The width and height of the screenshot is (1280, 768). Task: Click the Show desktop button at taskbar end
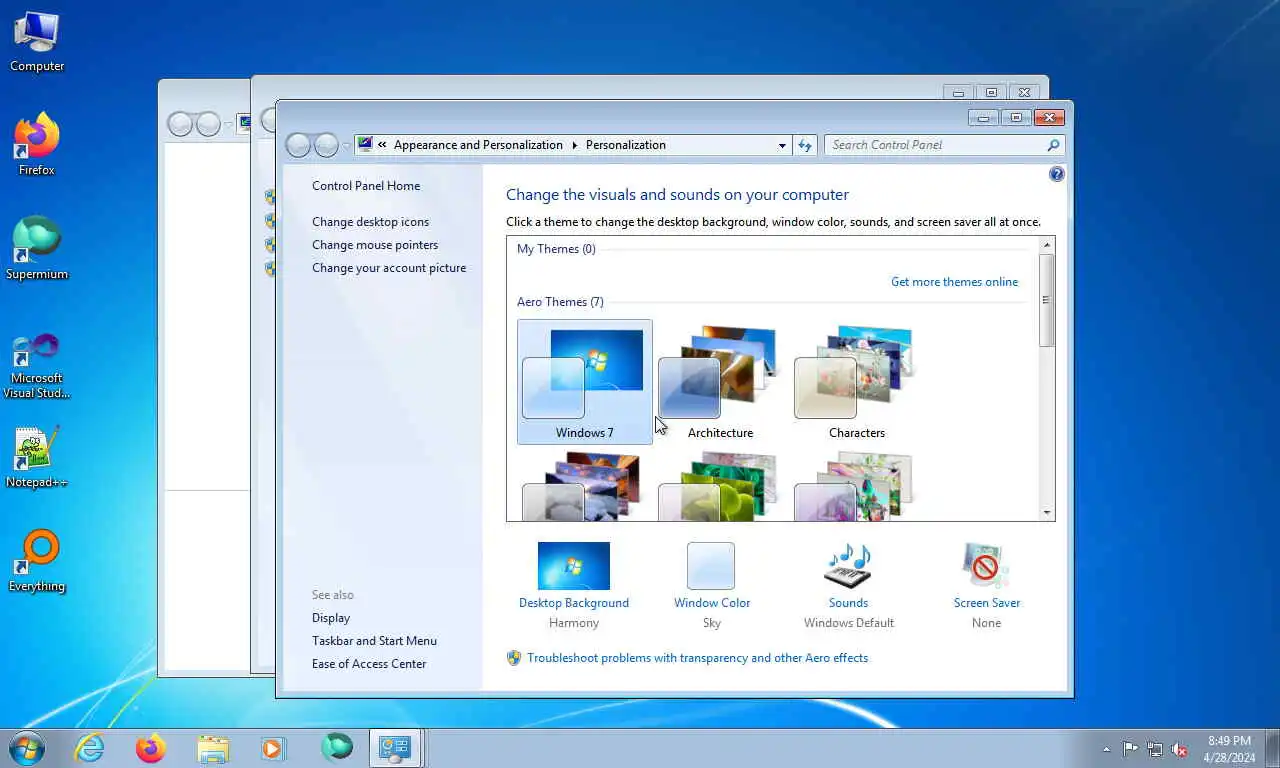pyautogui.click(x=1272, y=749)
